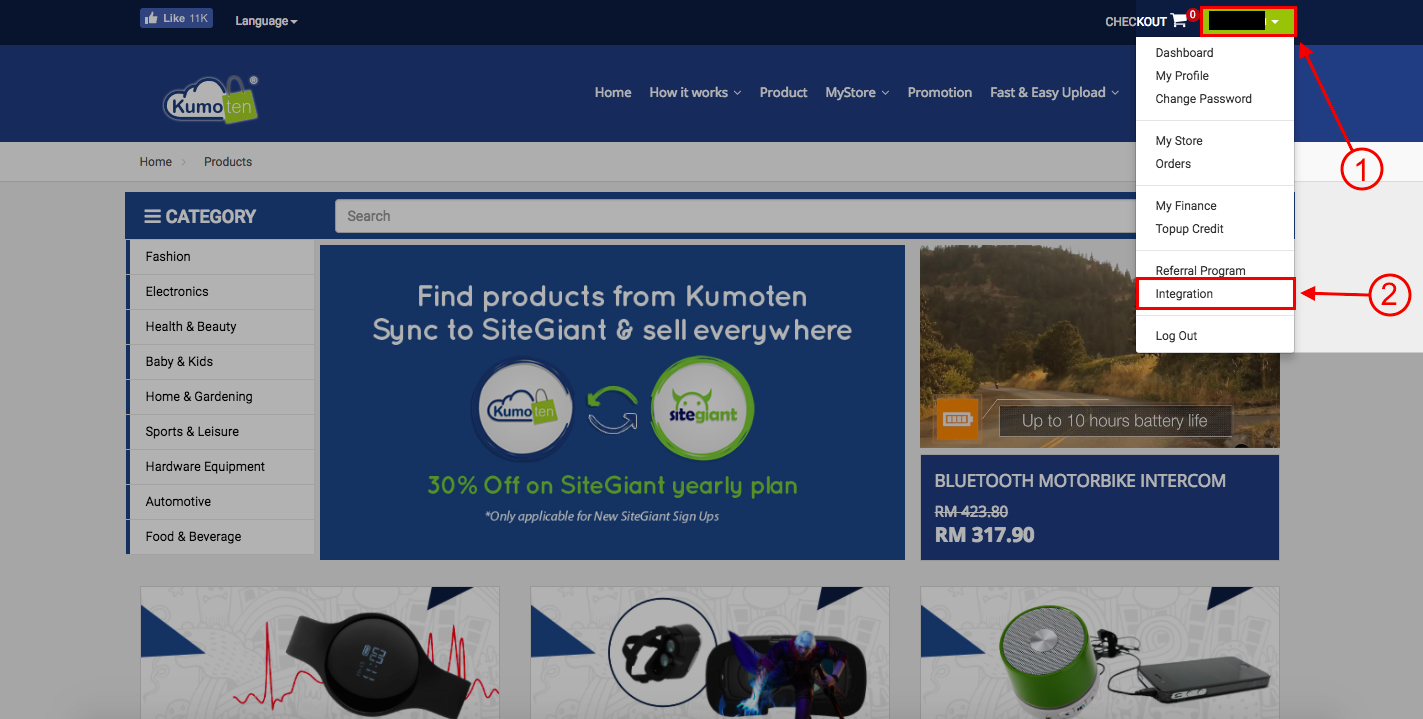This screenshot has width=1423, height=719.
Task: Click the green SiteGiant logo circle
Action: [x=702, y=410]
